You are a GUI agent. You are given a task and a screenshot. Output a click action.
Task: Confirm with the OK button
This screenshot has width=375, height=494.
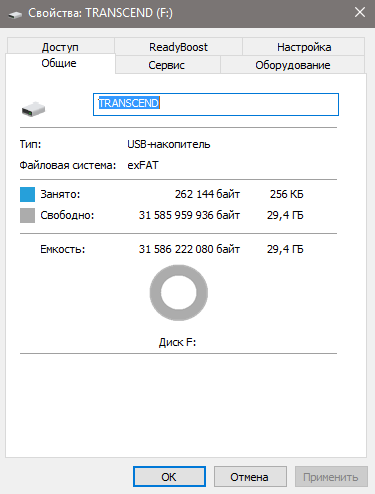(169, 477)
